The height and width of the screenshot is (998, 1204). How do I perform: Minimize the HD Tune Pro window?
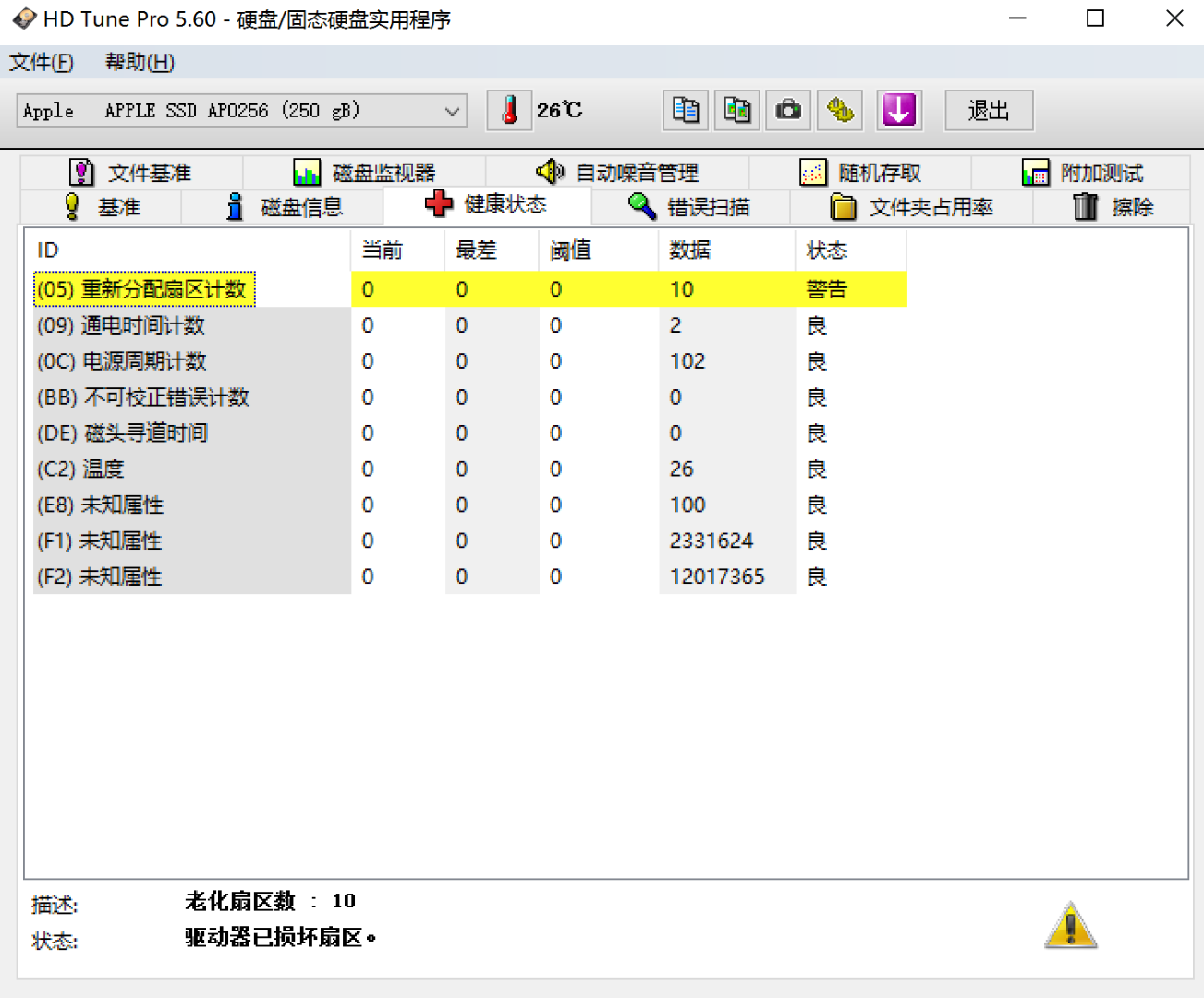click(x=1017, y=18)
